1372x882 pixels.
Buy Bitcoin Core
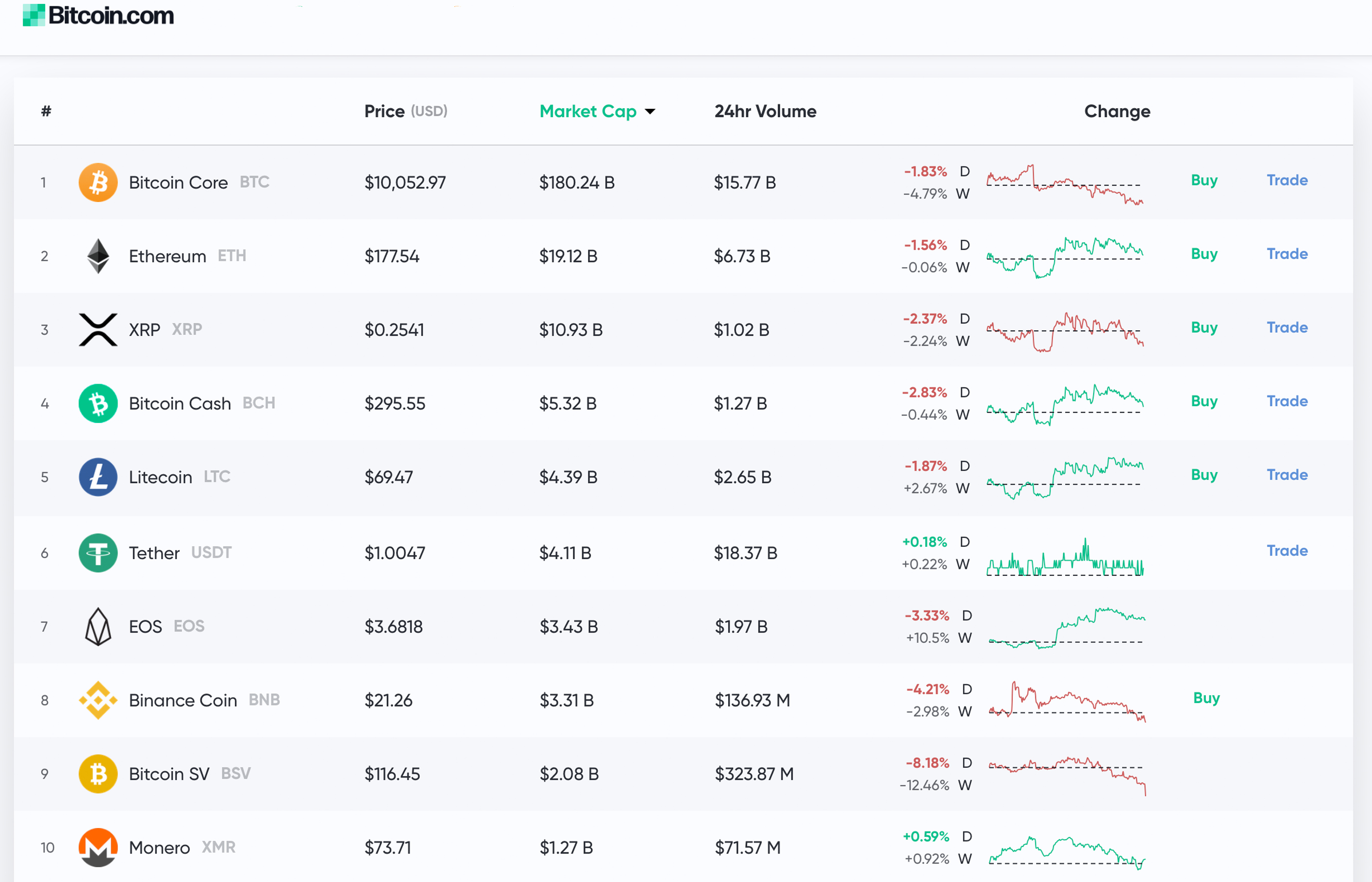1204,180
